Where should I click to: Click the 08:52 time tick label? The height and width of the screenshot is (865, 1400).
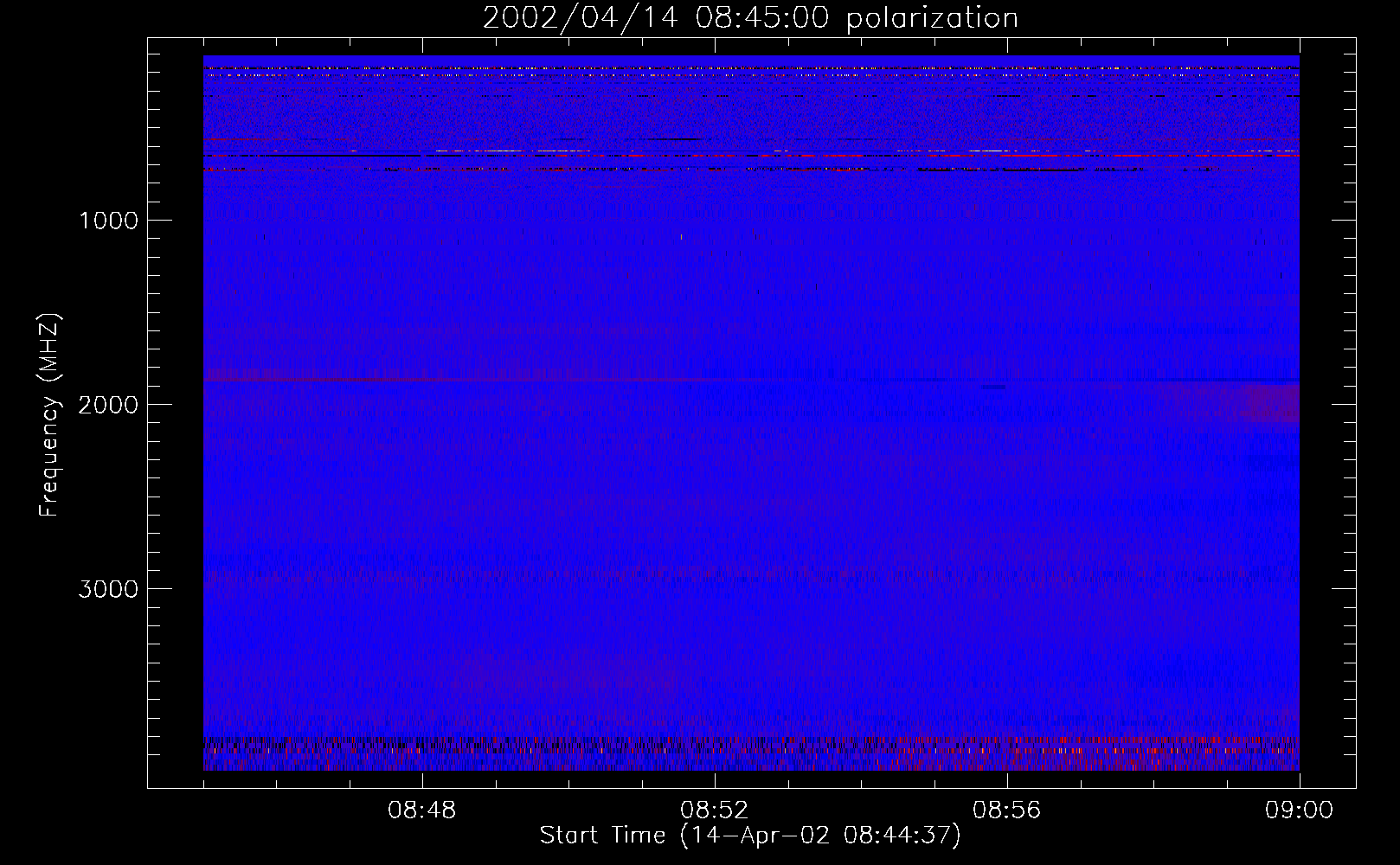pos(715,811)
